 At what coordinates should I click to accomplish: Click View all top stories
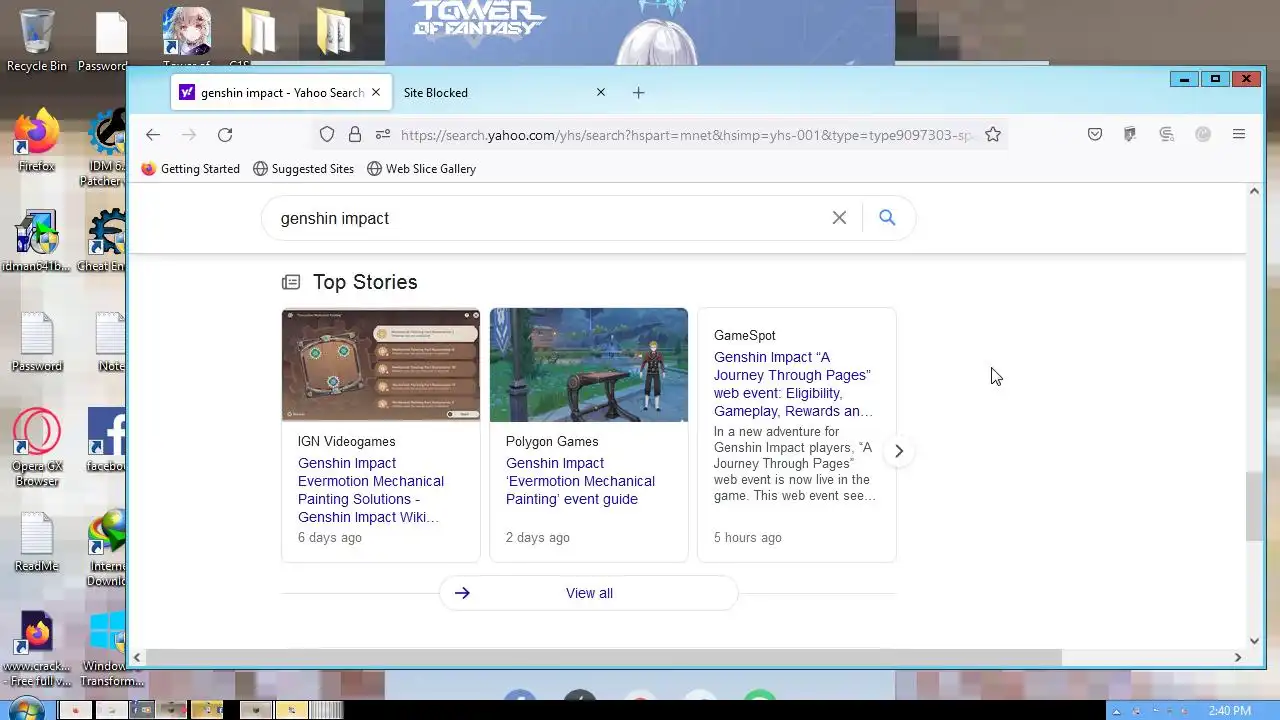click(x=589, y=593)
